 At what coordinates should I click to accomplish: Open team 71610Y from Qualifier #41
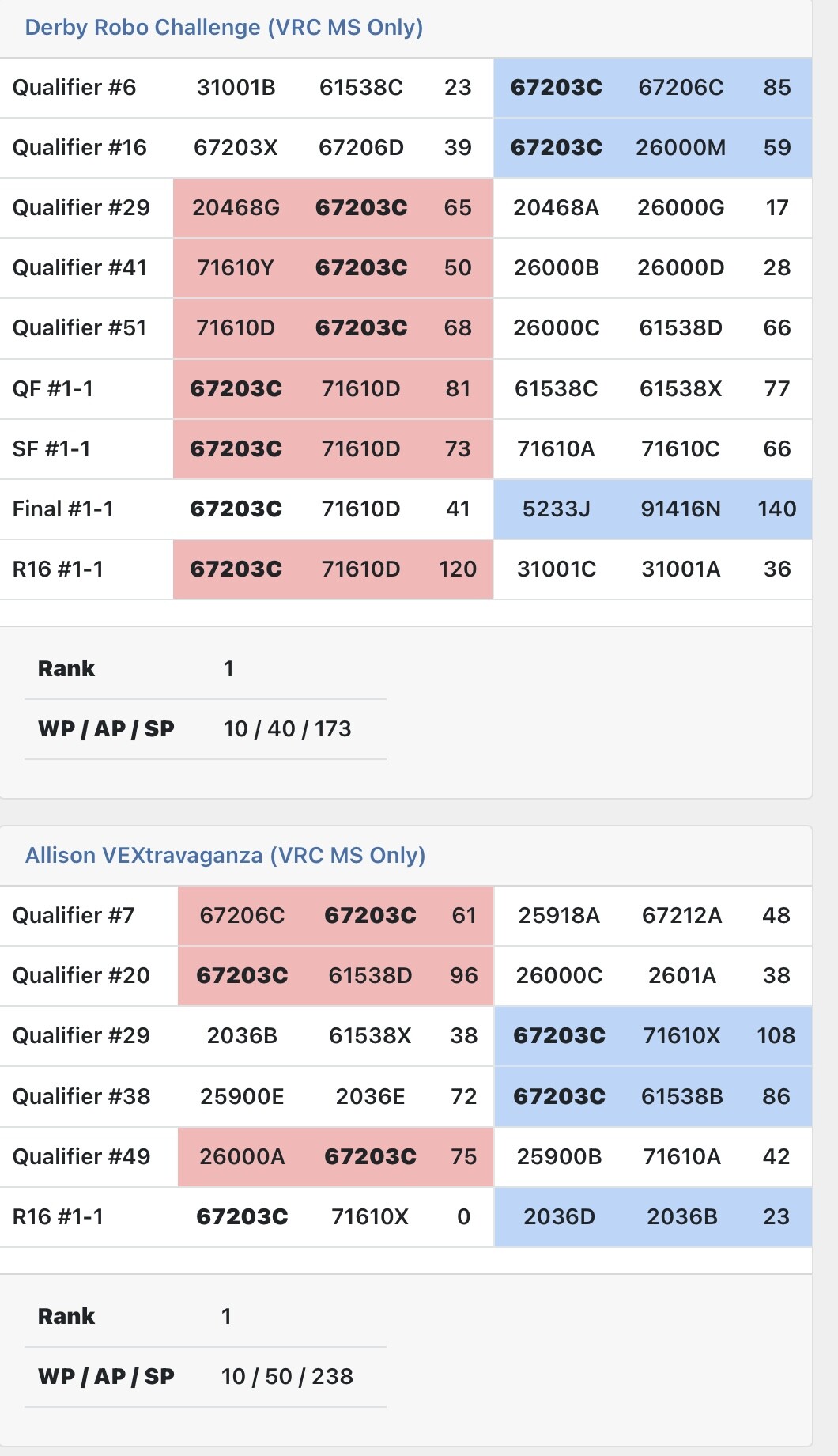coord(236,268)
